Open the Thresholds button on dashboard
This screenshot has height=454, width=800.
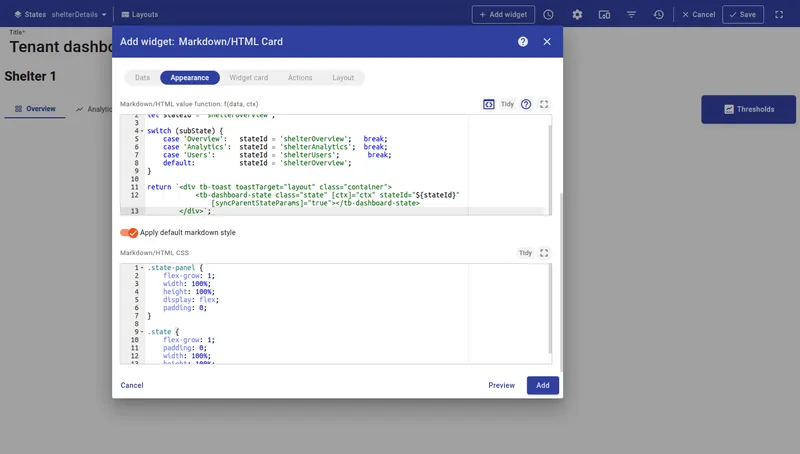tap(748, 109)
